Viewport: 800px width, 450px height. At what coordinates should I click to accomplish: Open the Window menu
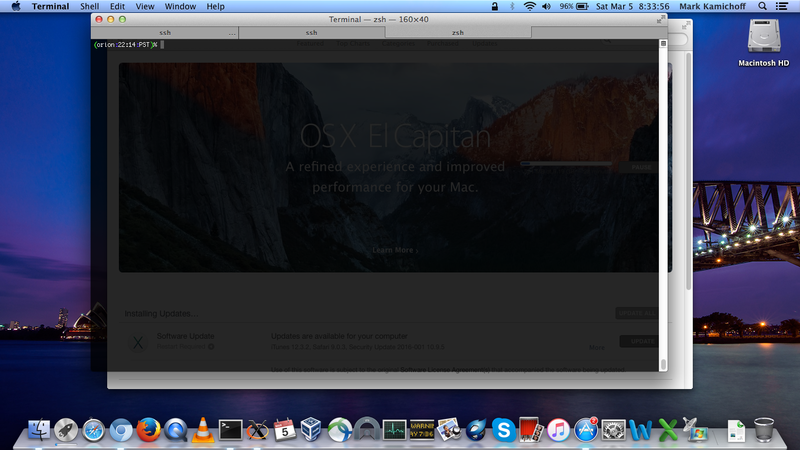point(180,6)
